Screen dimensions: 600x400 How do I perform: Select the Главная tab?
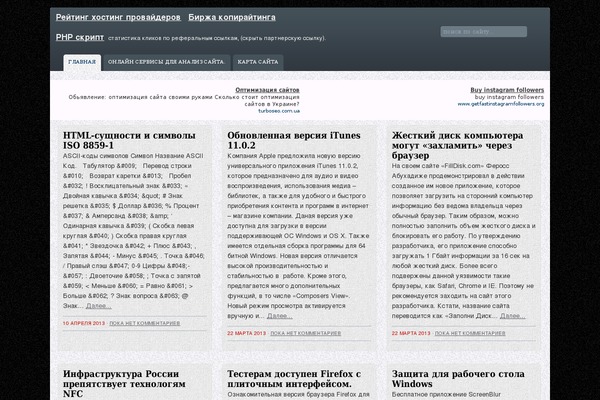pyautogui.click(x=82, y=62)
